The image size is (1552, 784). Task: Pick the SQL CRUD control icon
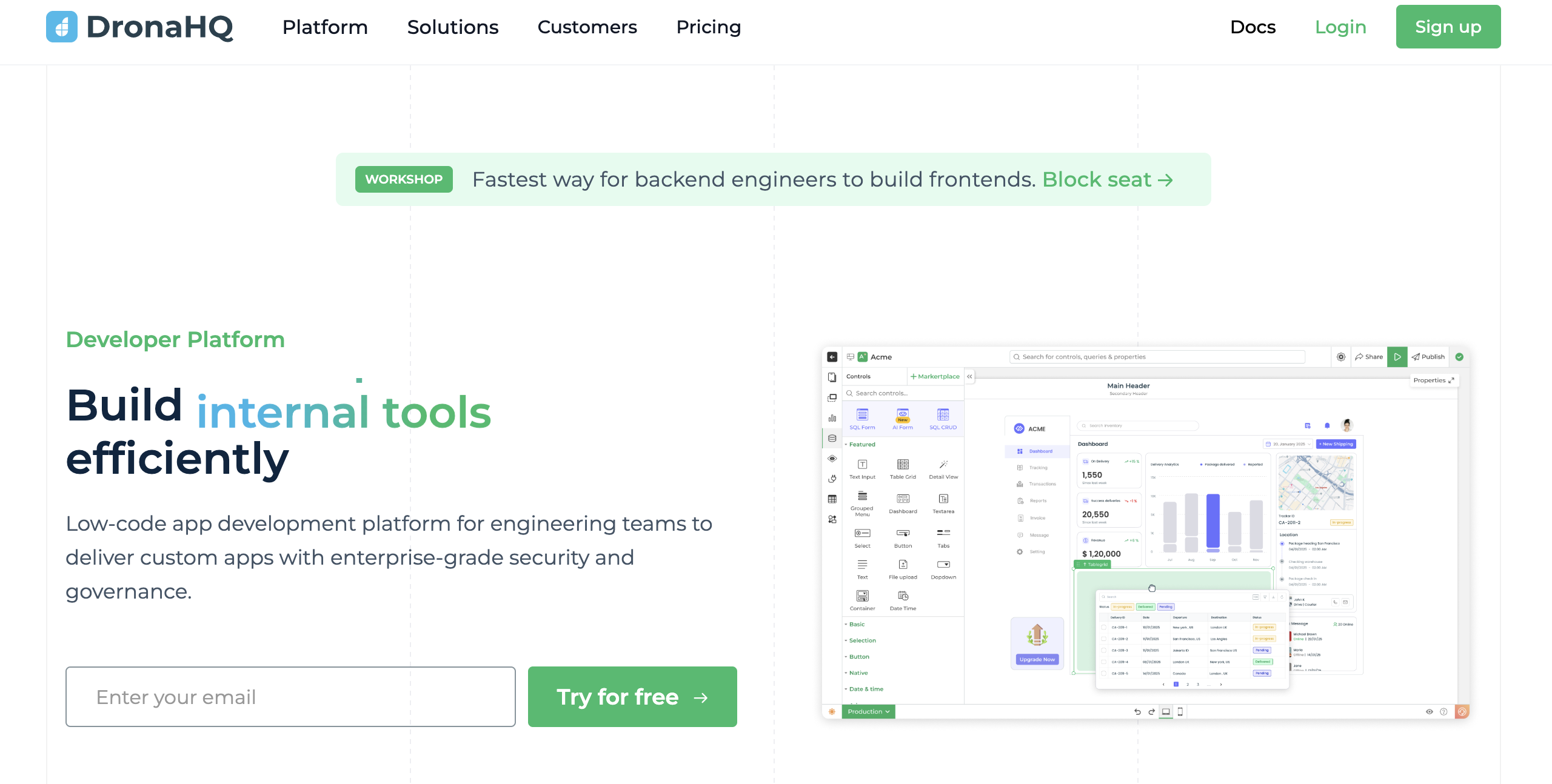[x=943, y=415]
